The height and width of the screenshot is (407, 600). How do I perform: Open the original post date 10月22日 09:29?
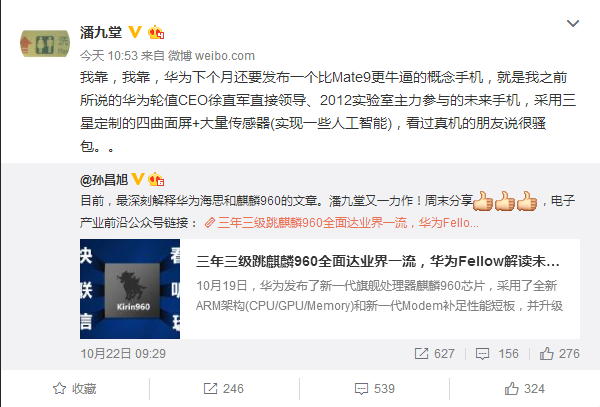123,353
